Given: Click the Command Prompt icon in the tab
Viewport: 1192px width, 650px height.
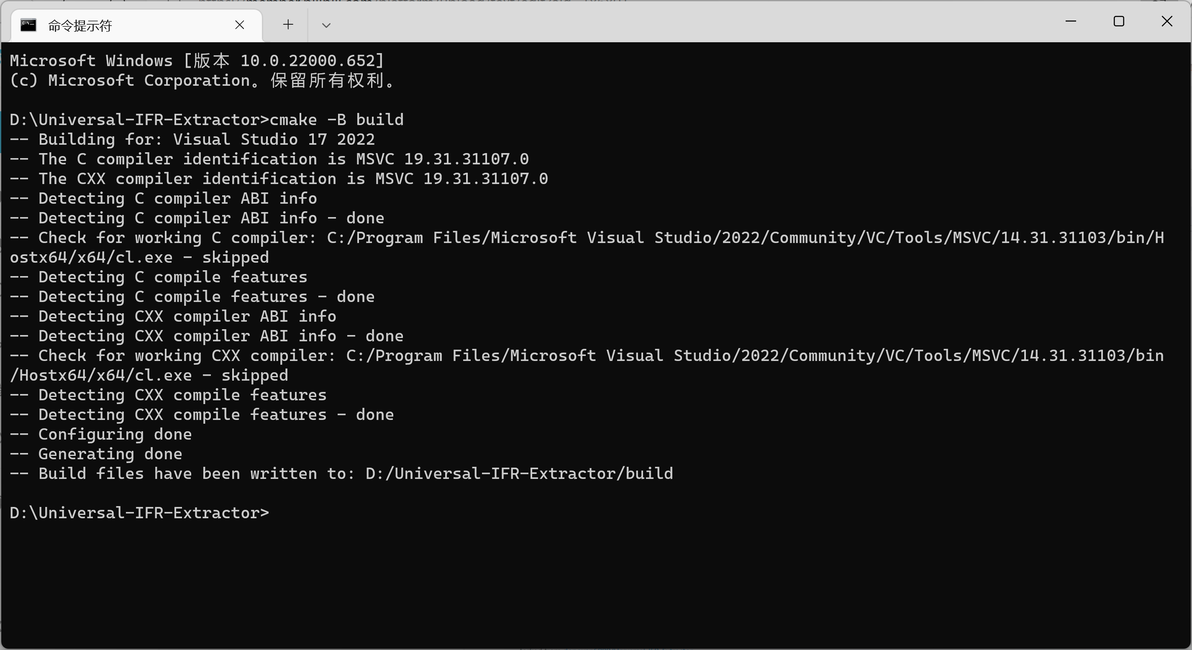Looking at the screenshot, I should point(28,25).
